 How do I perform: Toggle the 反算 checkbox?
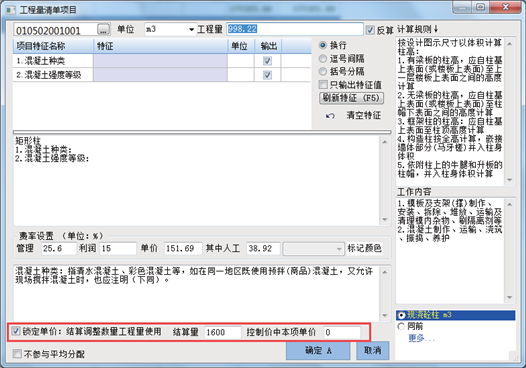(x=370, y=30)
